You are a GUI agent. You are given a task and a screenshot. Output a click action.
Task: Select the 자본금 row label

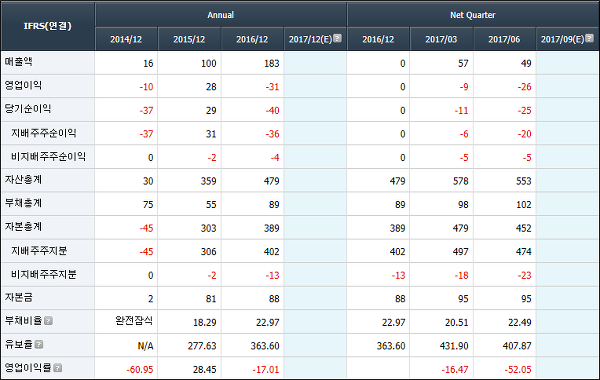(x=18, y=297)
